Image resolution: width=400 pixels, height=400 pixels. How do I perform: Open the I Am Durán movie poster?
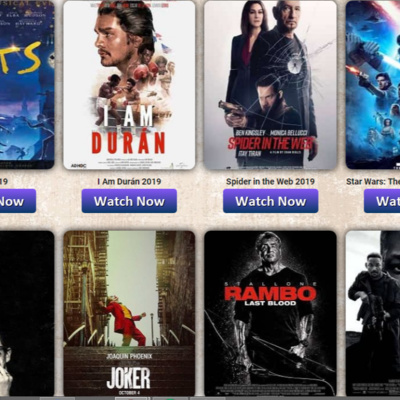(x=129, y=85)
